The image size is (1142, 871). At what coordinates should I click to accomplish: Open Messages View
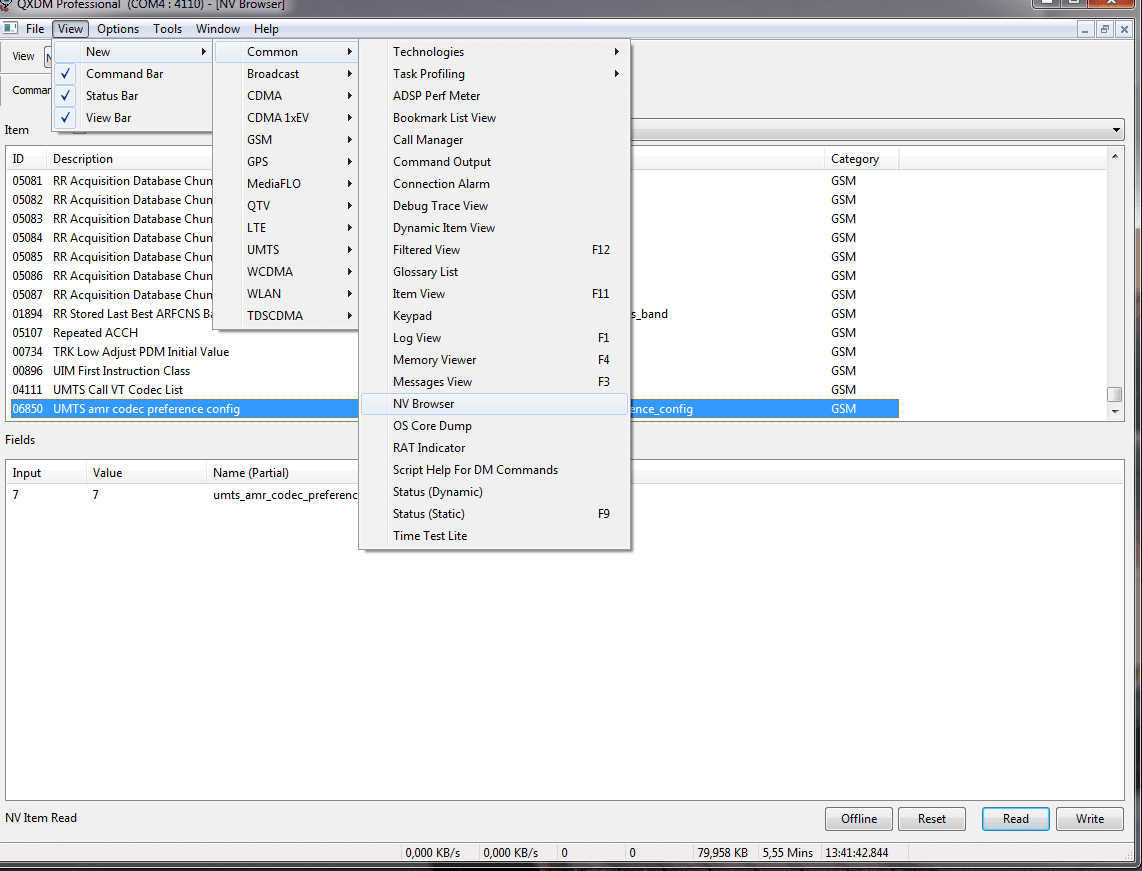pos(495,382)
